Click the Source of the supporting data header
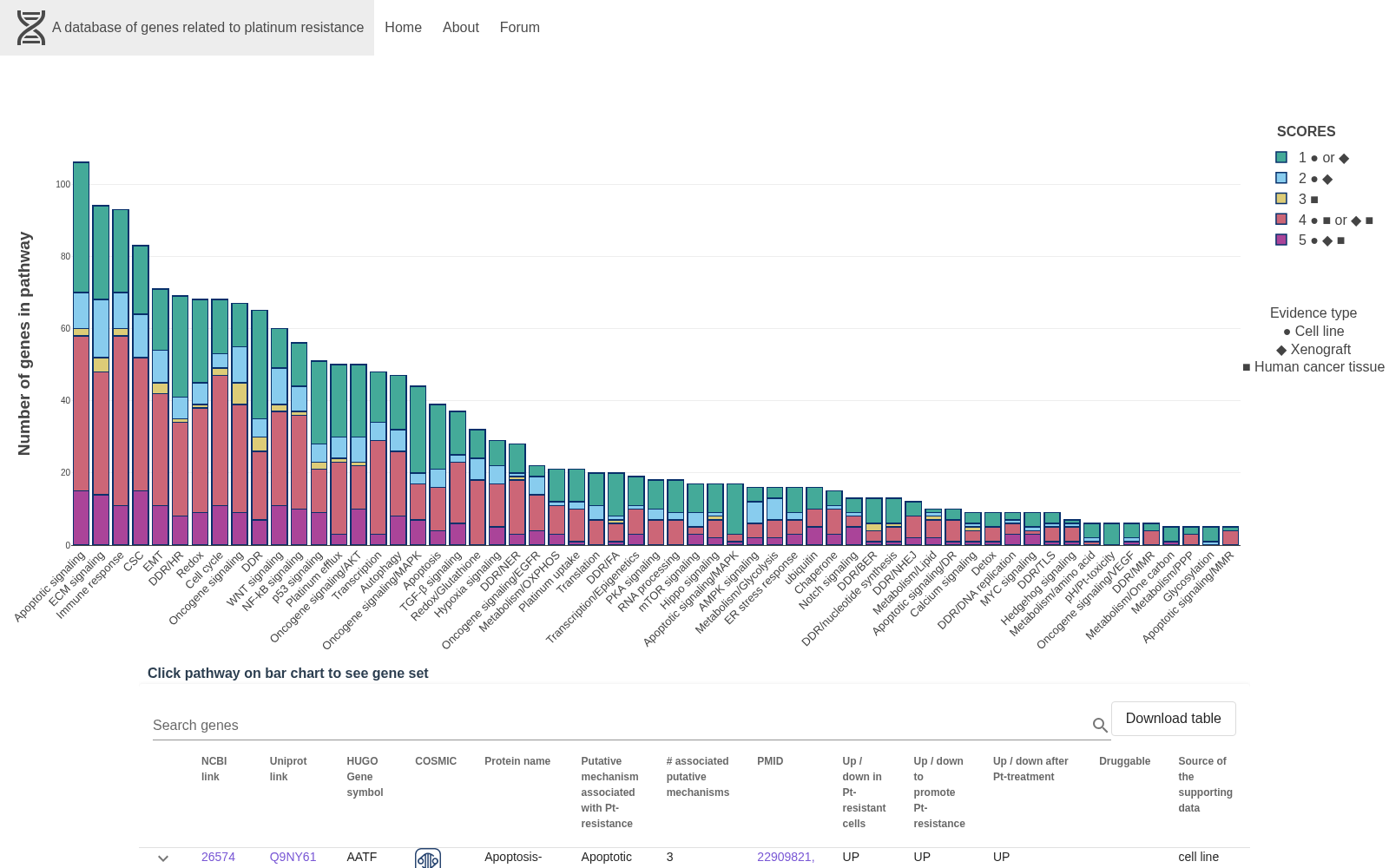 1205,785
